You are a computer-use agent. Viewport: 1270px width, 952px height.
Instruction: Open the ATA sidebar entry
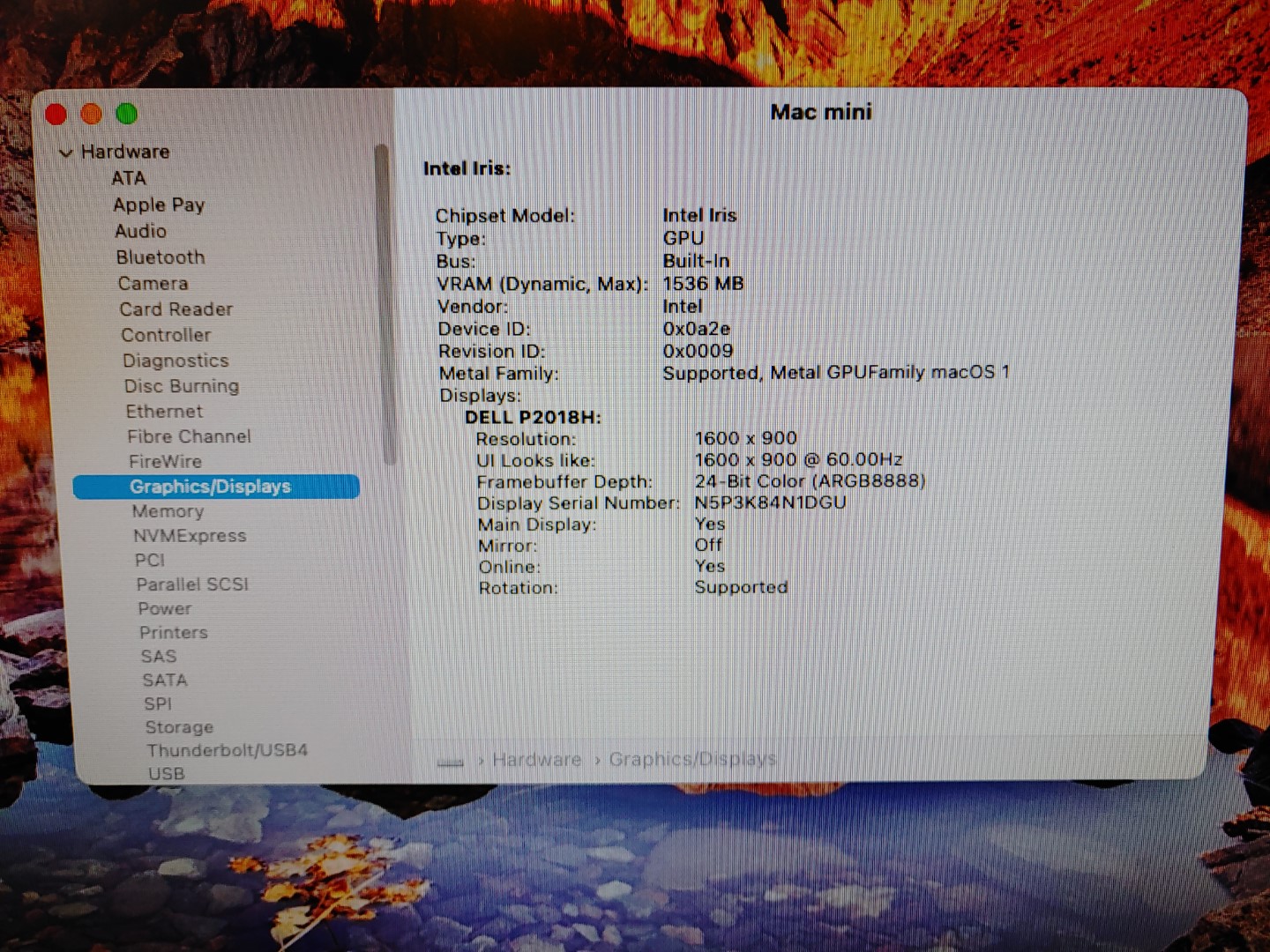(x=129, y=178)
